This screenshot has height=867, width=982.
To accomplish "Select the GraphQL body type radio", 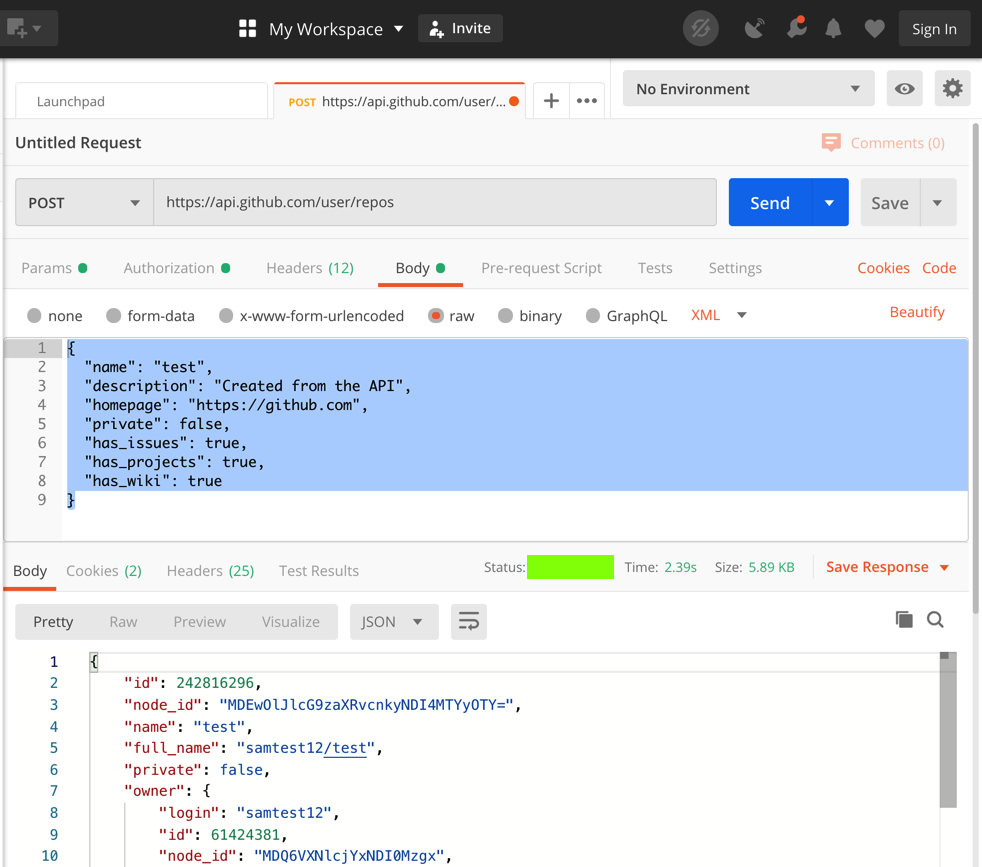I will pos(593,316).
